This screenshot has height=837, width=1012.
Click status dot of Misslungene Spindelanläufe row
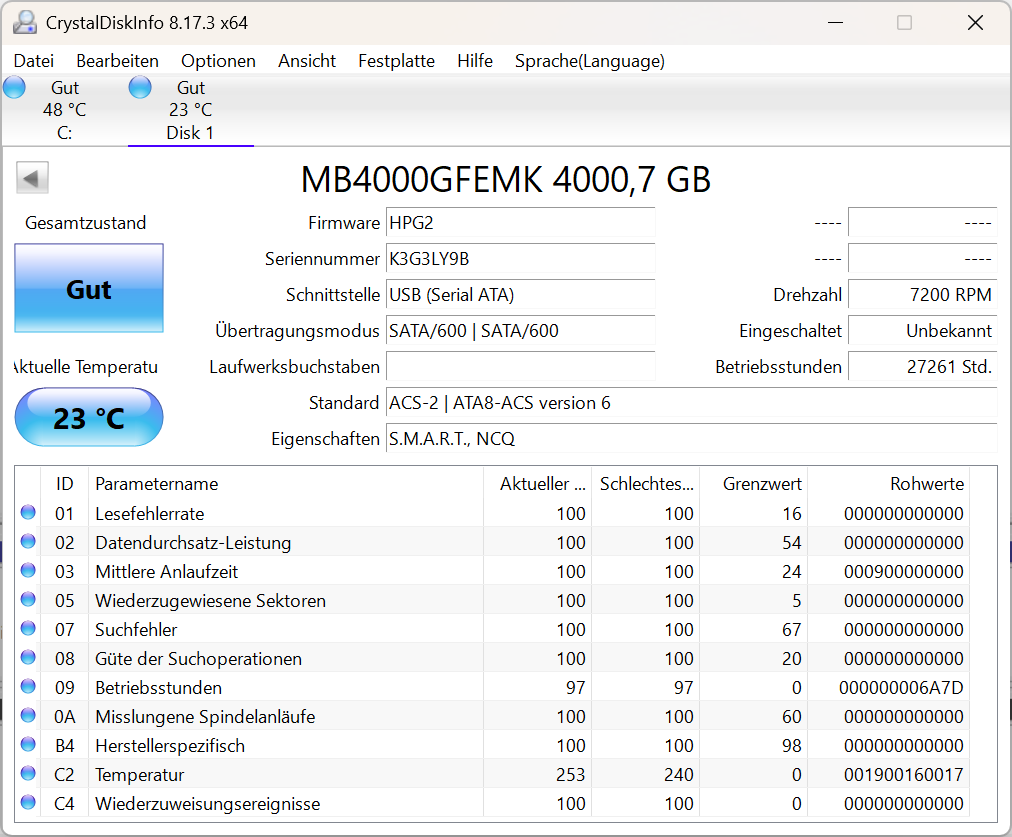[x=28, y=716]
